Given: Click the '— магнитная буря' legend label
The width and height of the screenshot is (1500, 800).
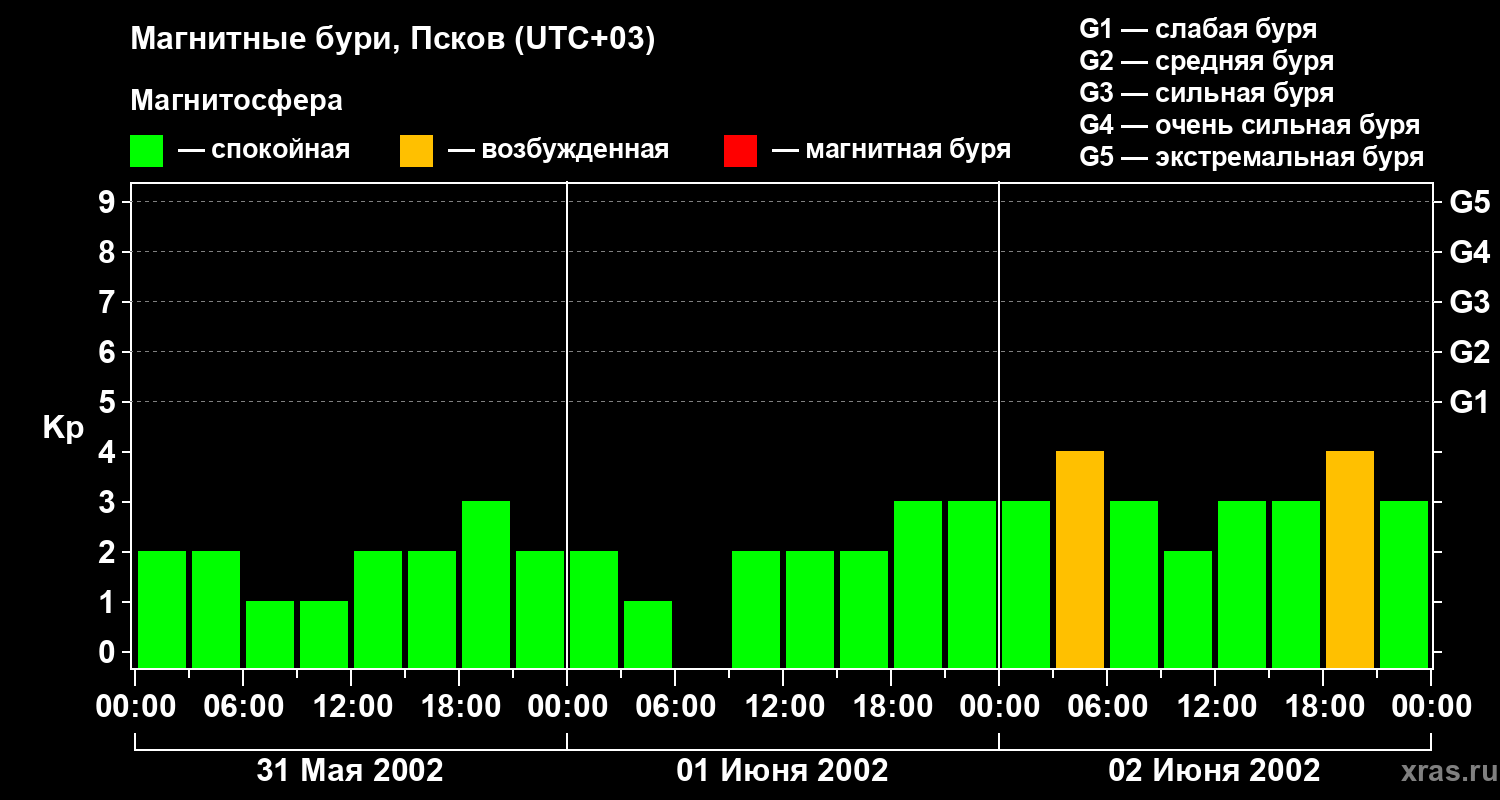Looking at the screenshot, I should pos(891,150).
